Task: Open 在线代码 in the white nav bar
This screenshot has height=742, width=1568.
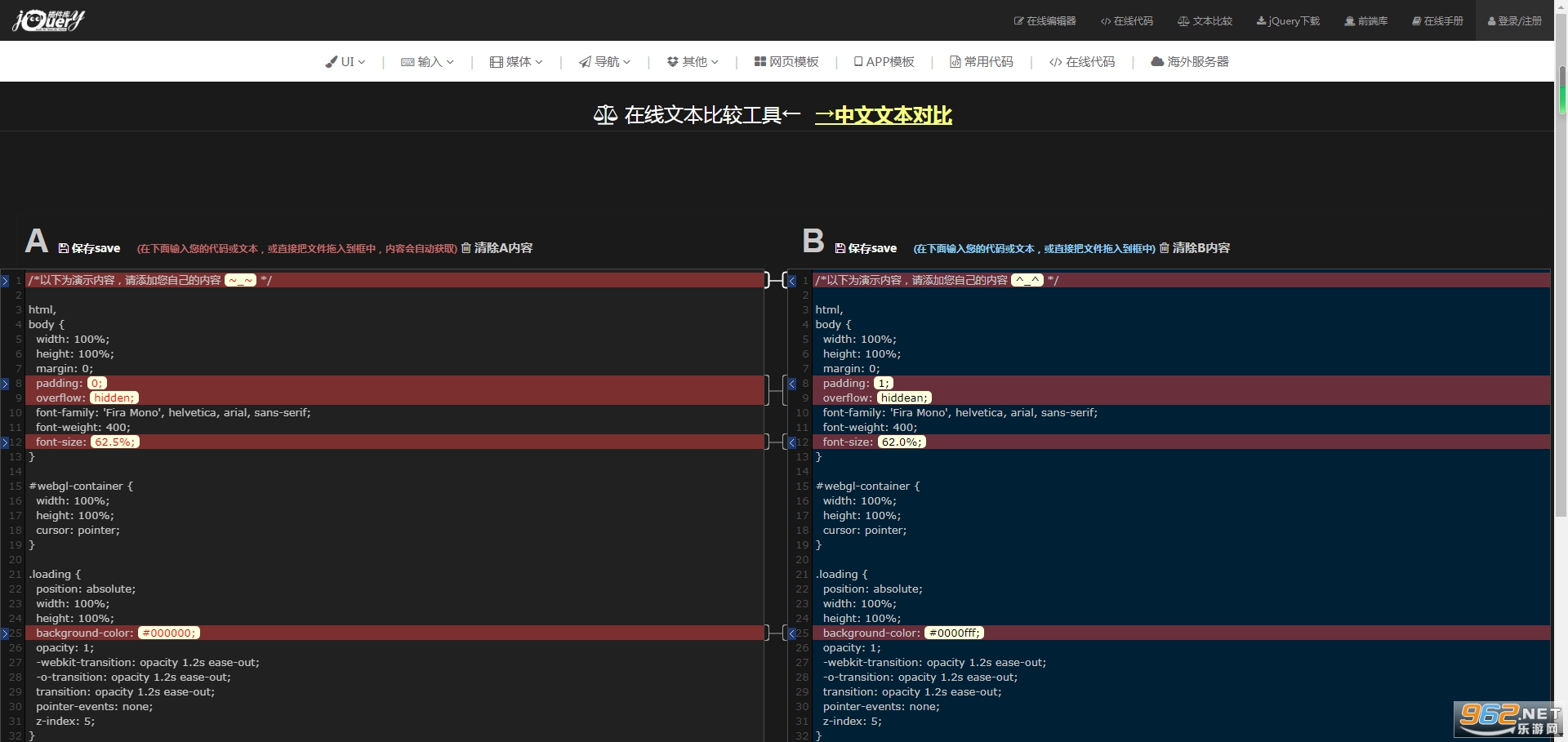Action: pyautogui.click(x=1082, y=62)
